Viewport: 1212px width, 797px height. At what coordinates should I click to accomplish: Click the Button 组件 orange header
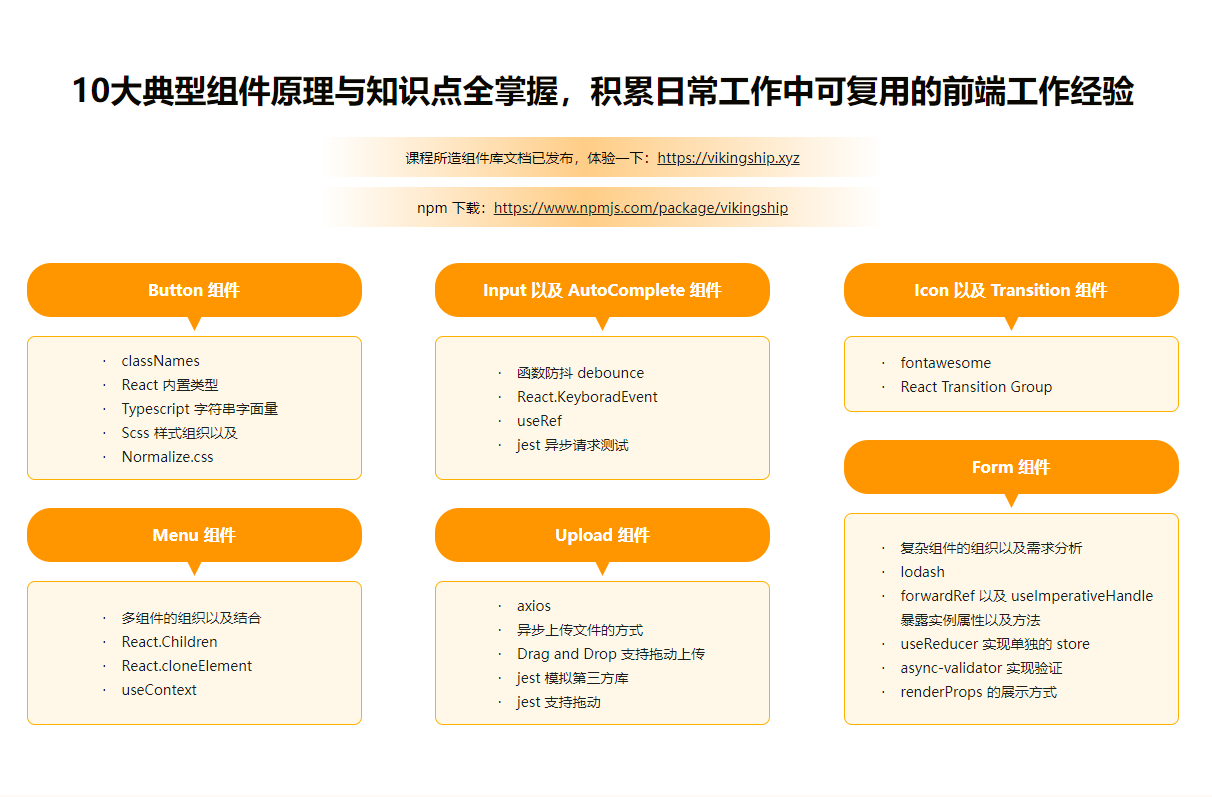click(194, 290)
